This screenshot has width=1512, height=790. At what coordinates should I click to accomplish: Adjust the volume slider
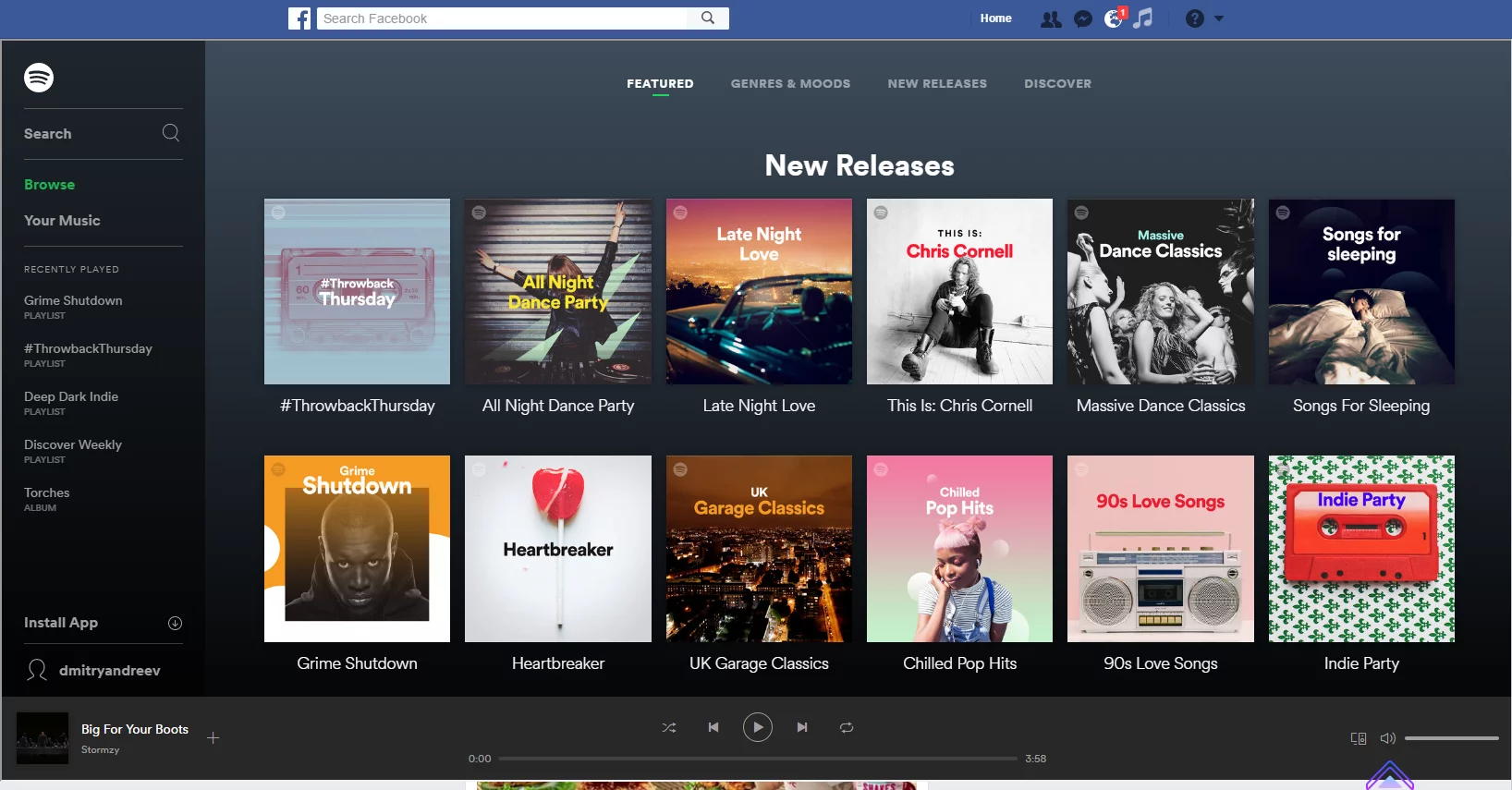(x=1451, y=738)
